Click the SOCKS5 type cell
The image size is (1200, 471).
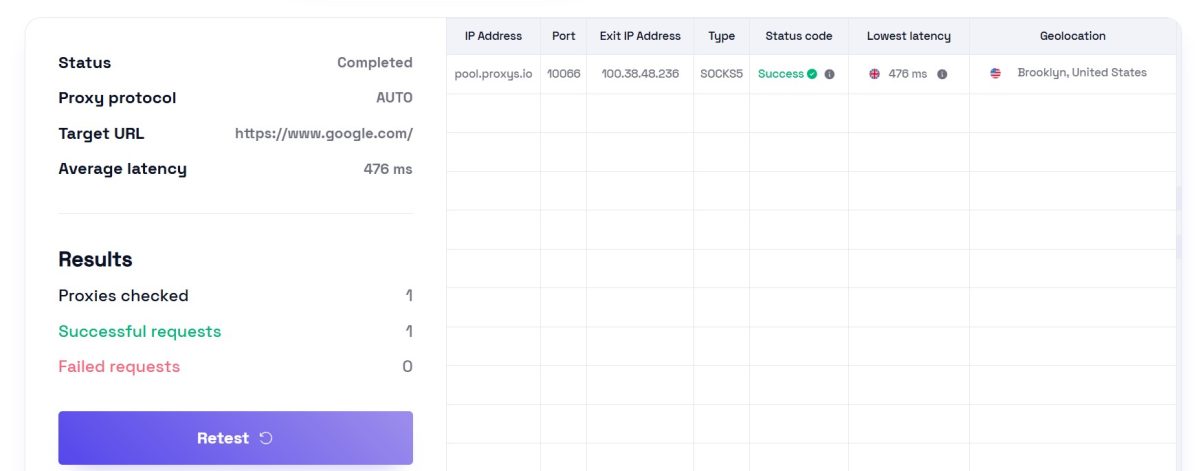tap(721, 74)
